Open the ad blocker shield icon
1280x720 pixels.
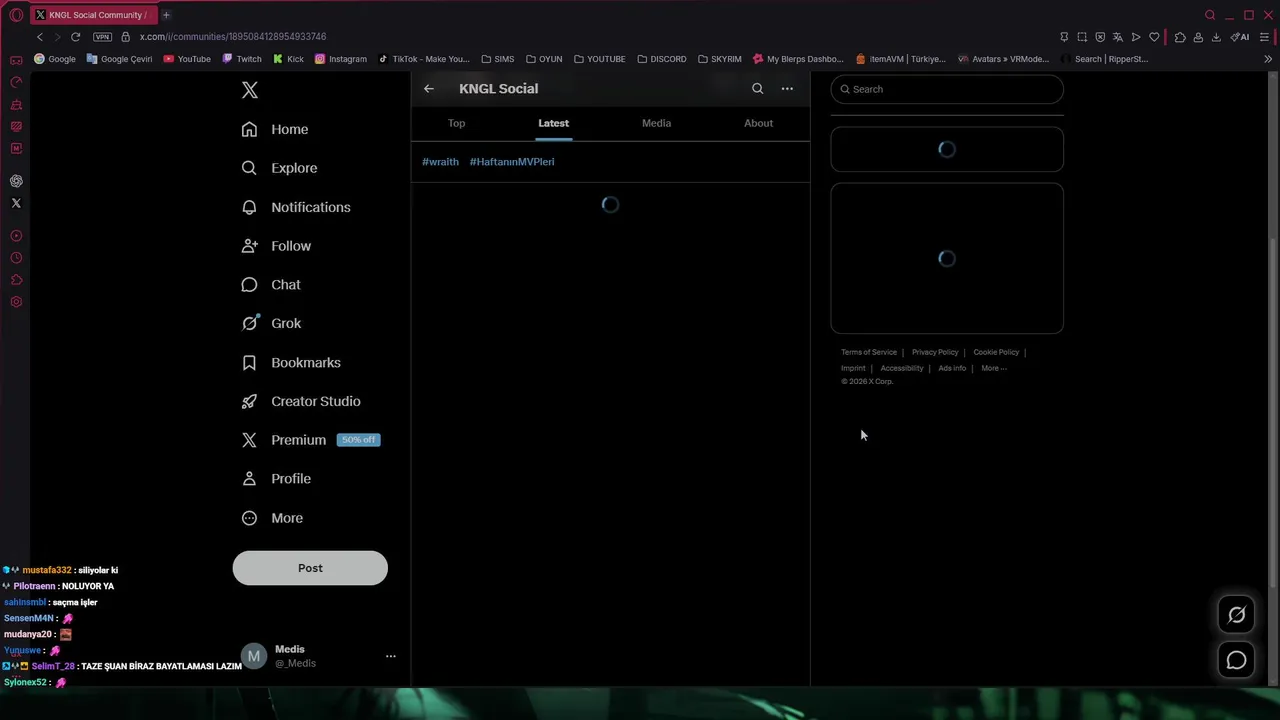(1100, 37)
